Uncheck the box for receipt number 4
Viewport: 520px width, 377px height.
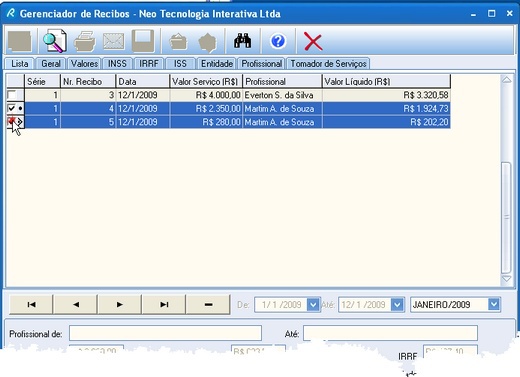[11, 108]
